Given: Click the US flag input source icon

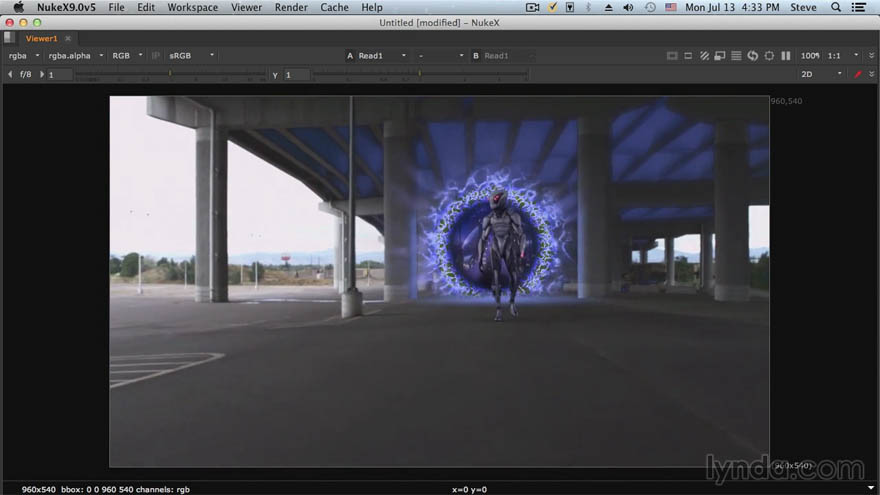Looking at the screenshot, I should click(671, 7).
